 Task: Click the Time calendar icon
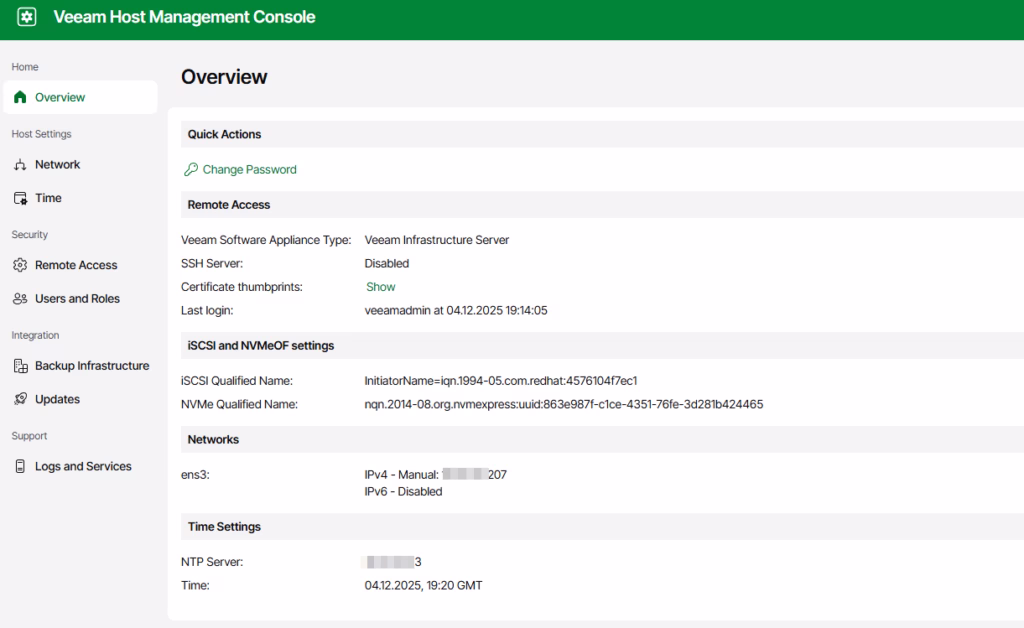(x=20, y=198)
